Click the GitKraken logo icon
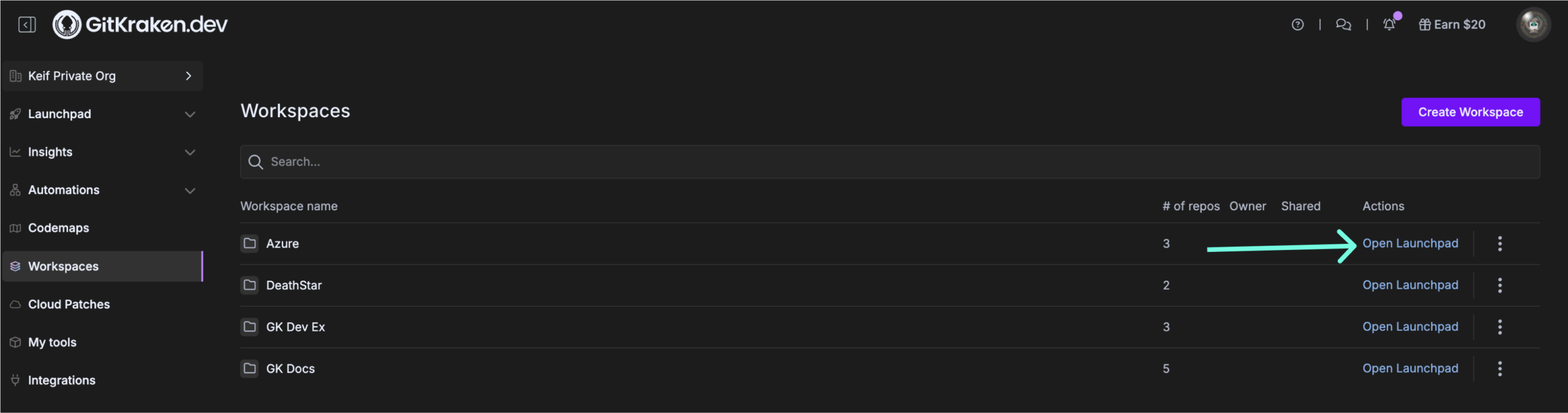Image resolution: width=1568 pixels, height=413 pixels. (67, 25)
